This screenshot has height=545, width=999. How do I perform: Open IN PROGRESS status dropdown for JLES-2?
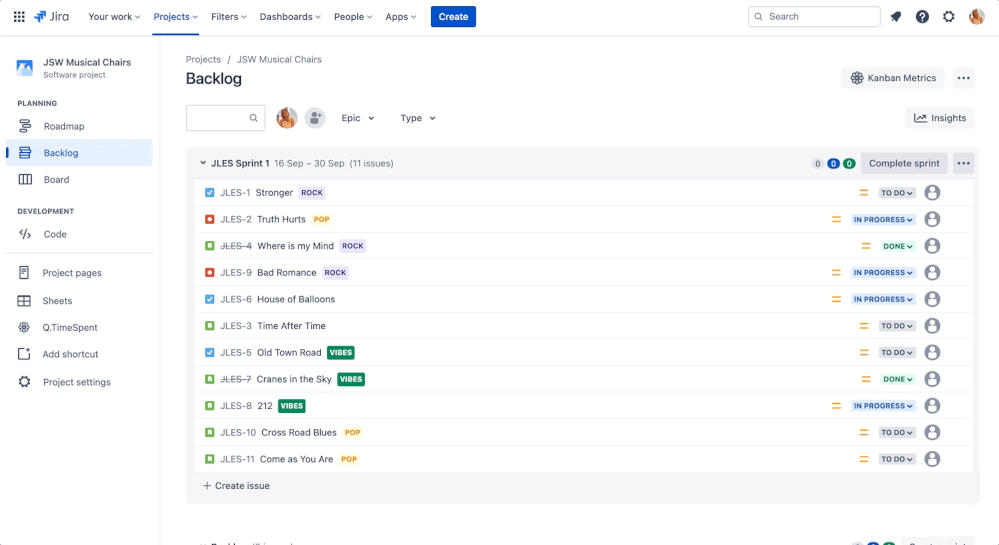(x=883, y=220)
